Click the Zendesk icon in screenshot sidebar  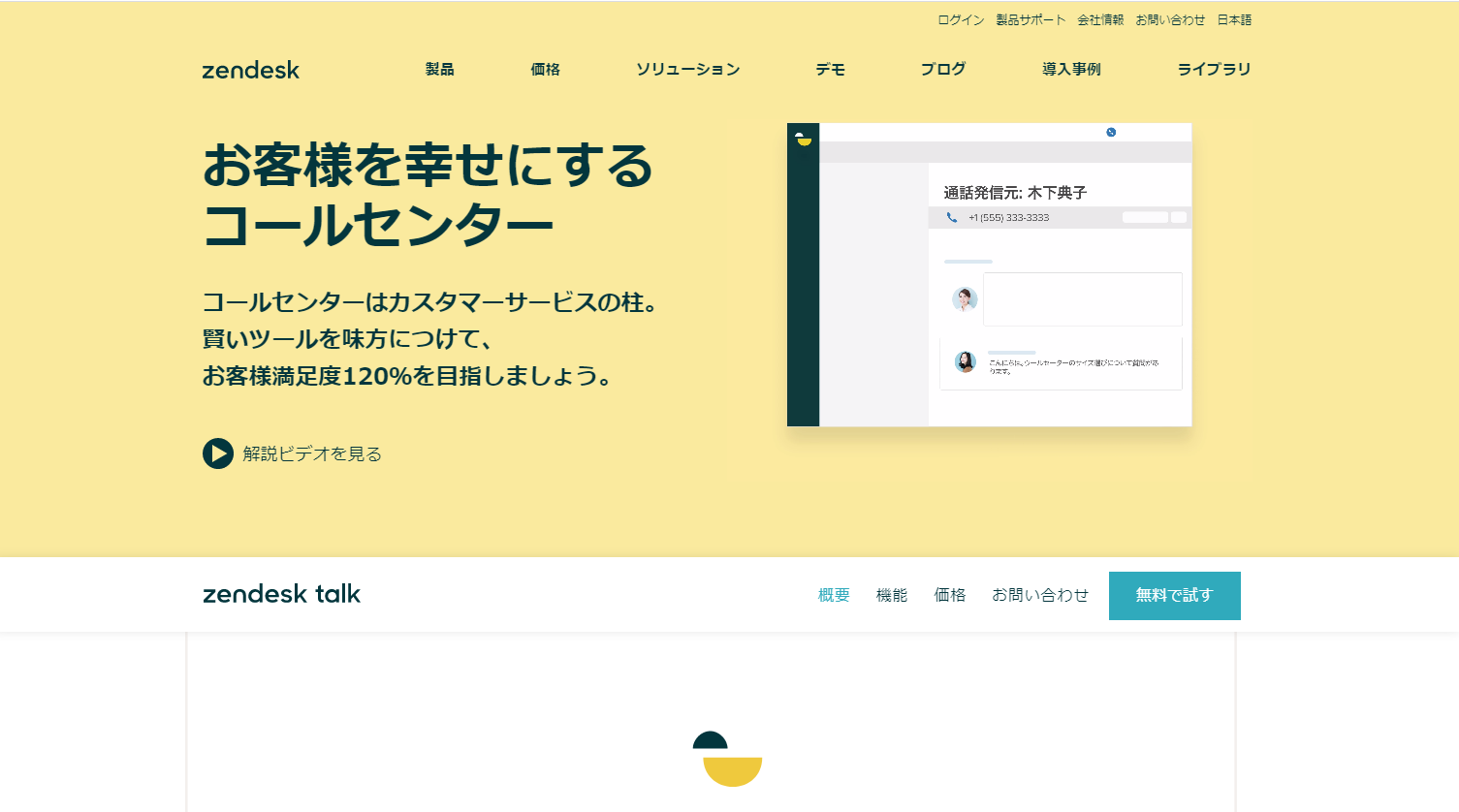(x=804, y=139)
